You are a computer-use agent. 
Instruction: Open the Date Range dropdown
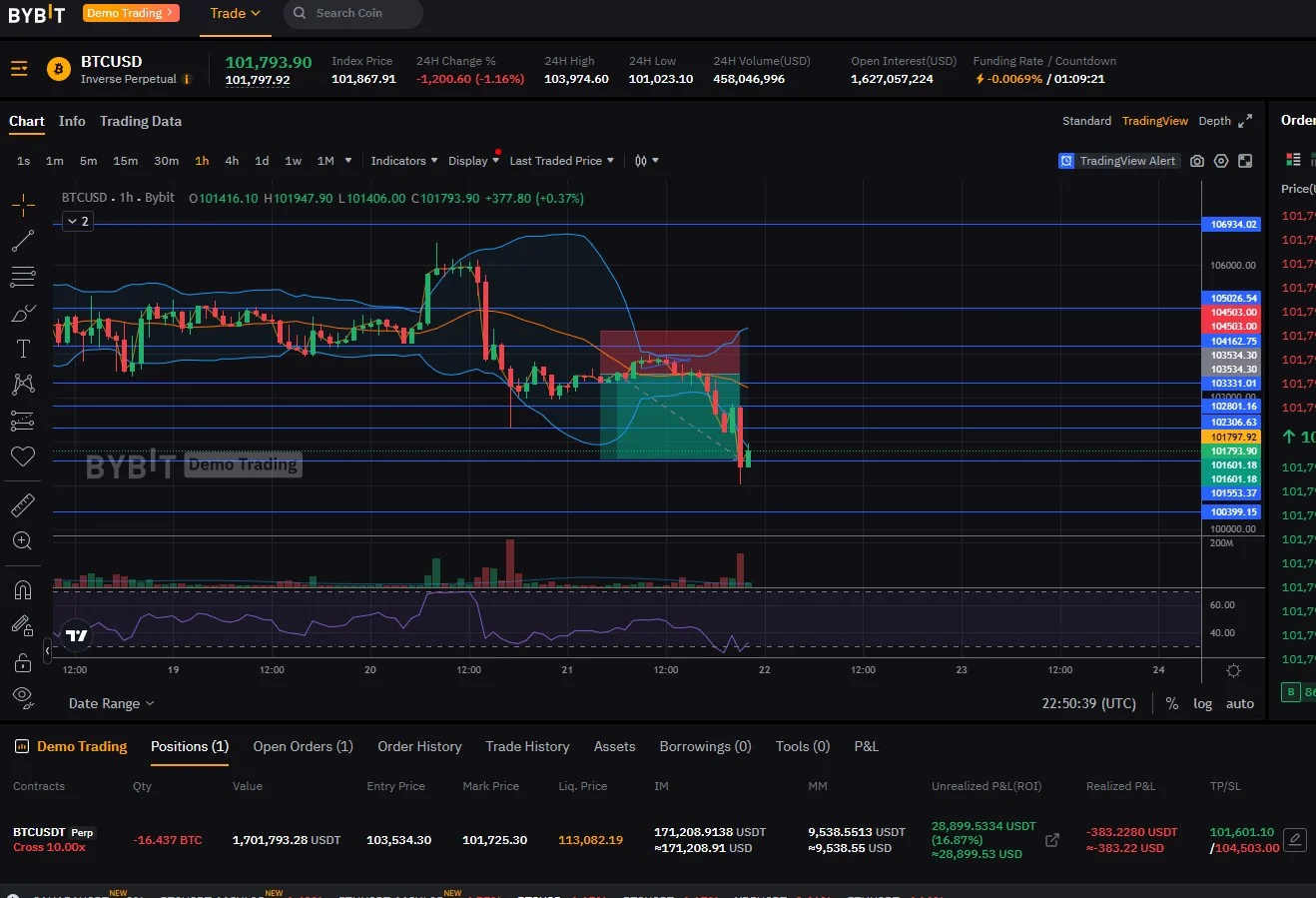pyautogui.click(x=112, y=703)
